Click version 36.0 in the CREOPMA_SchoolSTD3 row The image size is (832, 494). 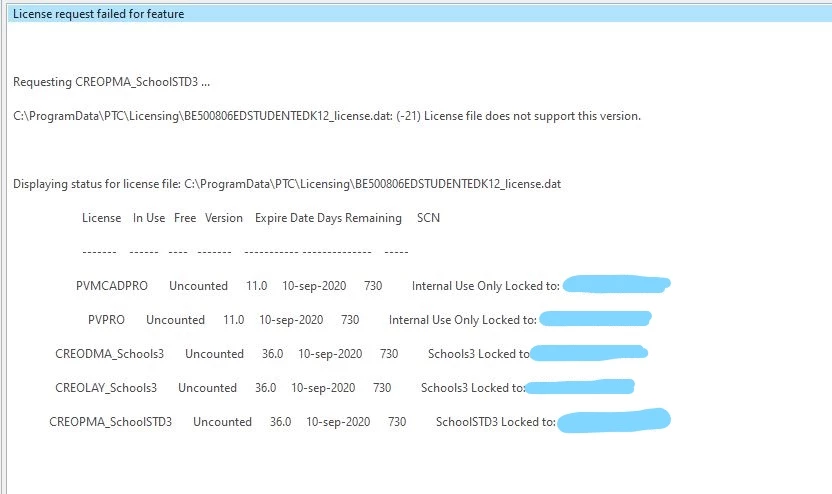click(x=281, y=422)
